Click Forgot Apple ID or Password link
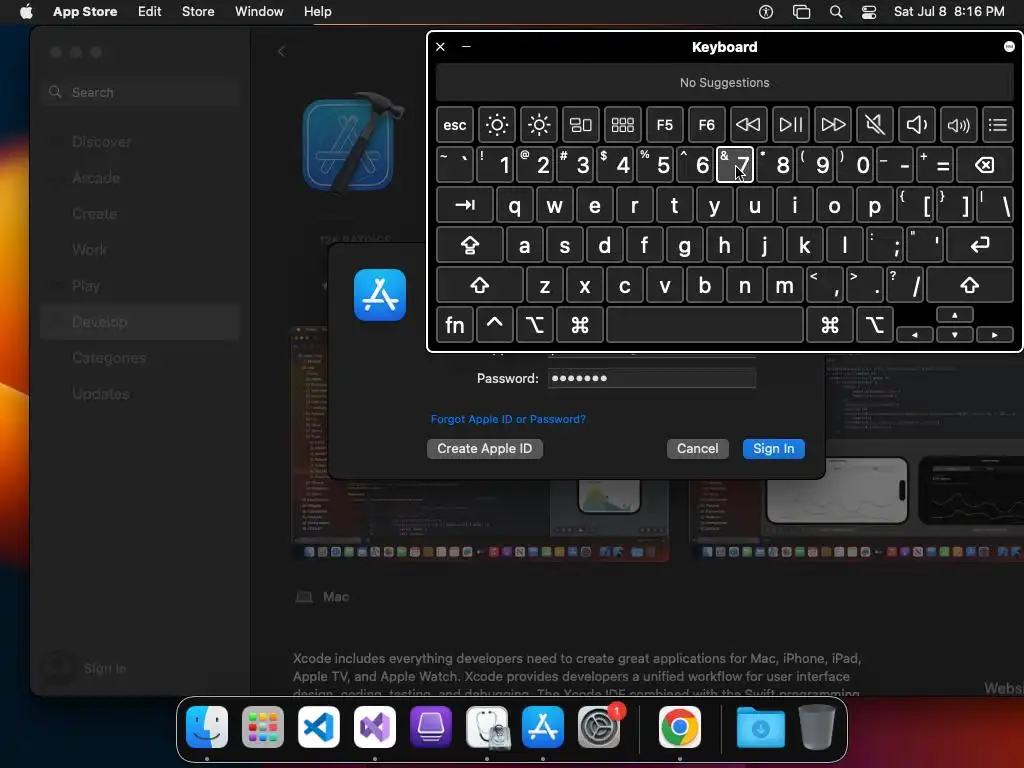Image resolution: width=1024 pixels, height=768 pixels. click(x=508, y=419)
